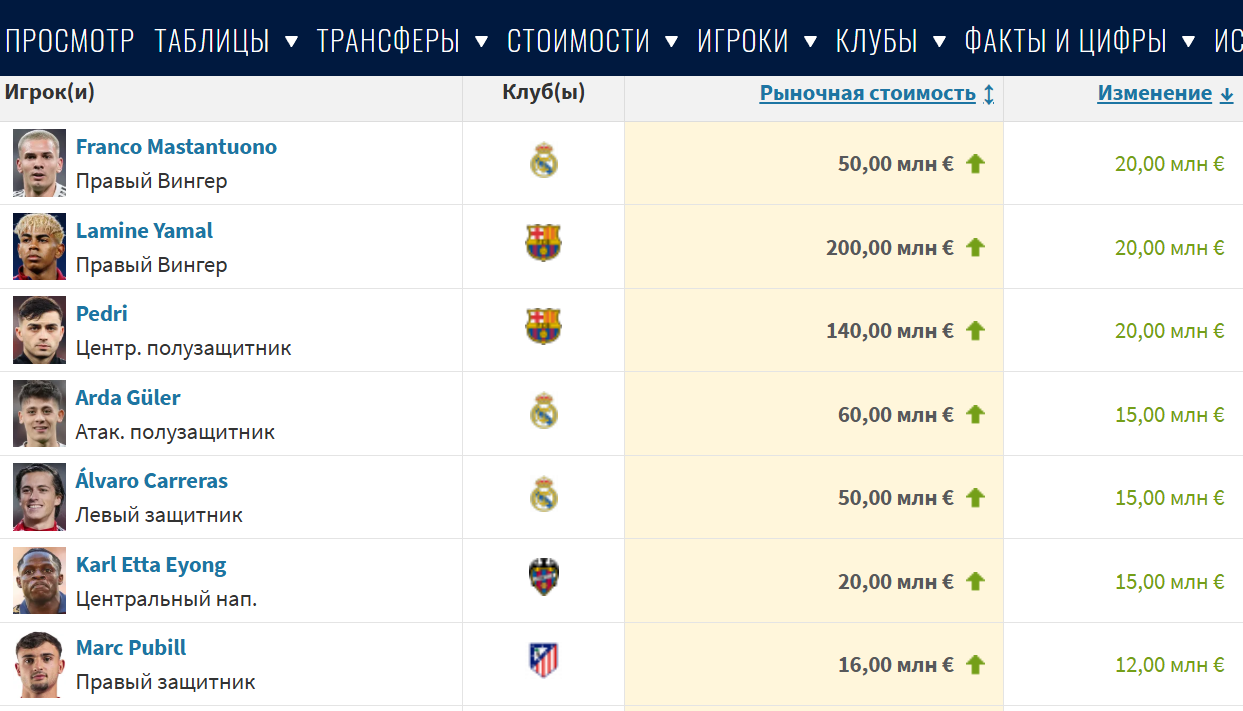Click Real Madrid crest beside Arda Güler
The height and width of the screenshot is (711, 1243).
(x=543, y=412)
